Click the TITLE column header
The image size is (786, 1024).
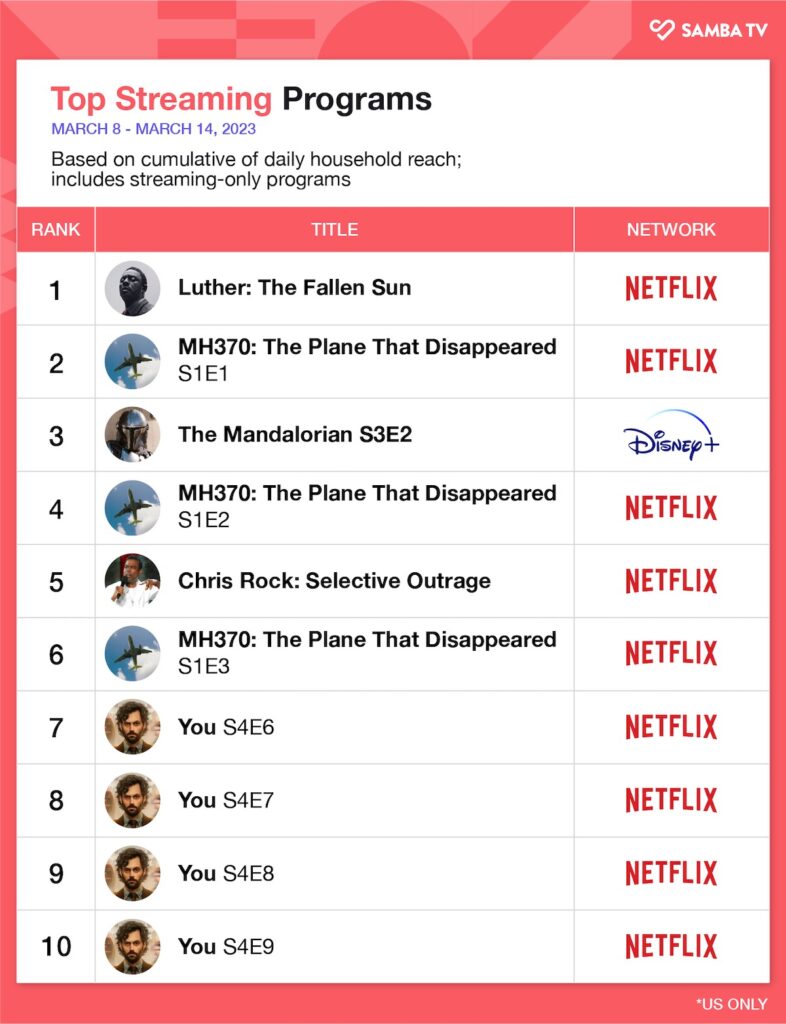pos(334,230)
